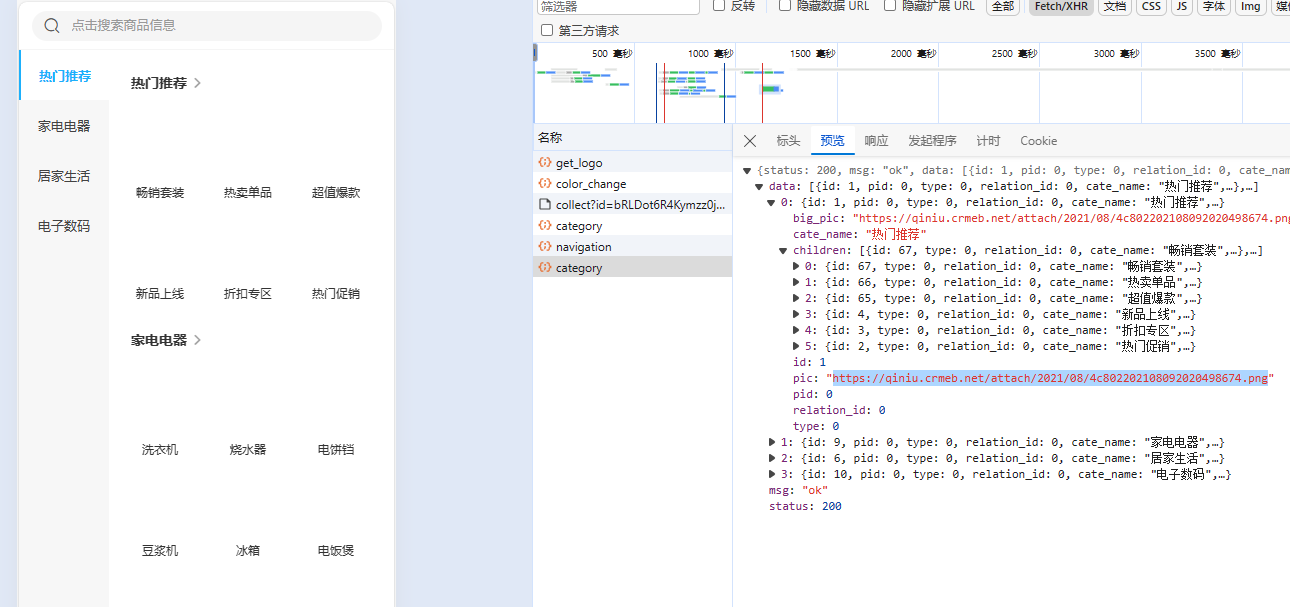1290x607 pixels.
Task: Check the 第三方请求 checkbox
Action: (547, 30)
